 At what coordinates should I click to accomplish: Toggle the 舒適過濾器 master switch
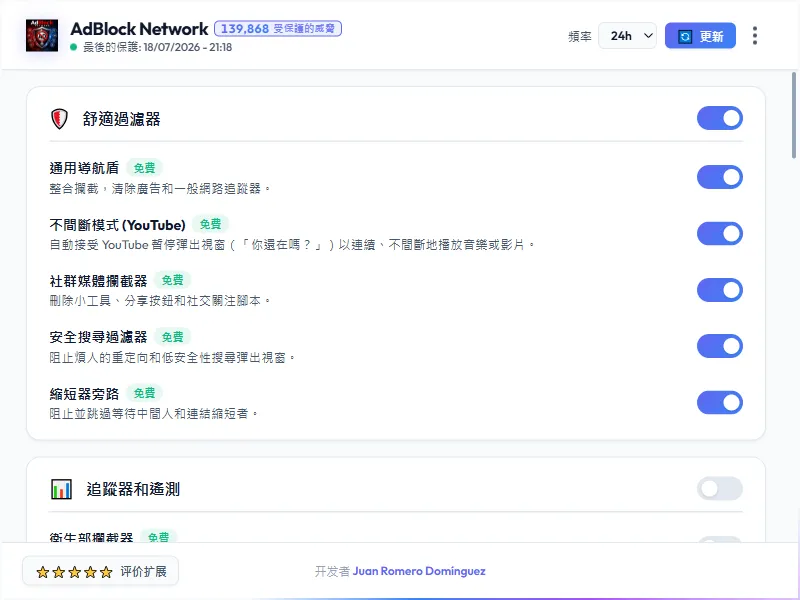(719, 118)
